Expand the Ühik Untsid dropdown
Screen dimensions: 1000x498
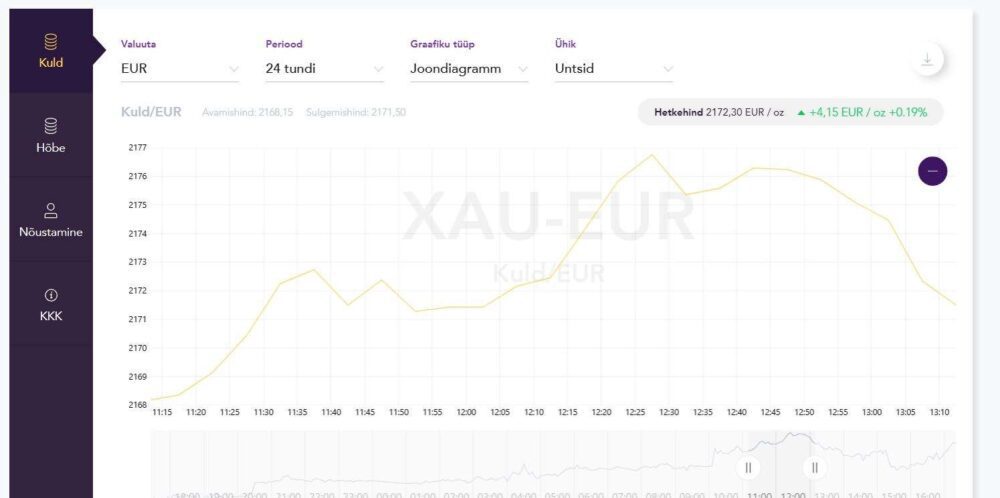pos(614,69)
